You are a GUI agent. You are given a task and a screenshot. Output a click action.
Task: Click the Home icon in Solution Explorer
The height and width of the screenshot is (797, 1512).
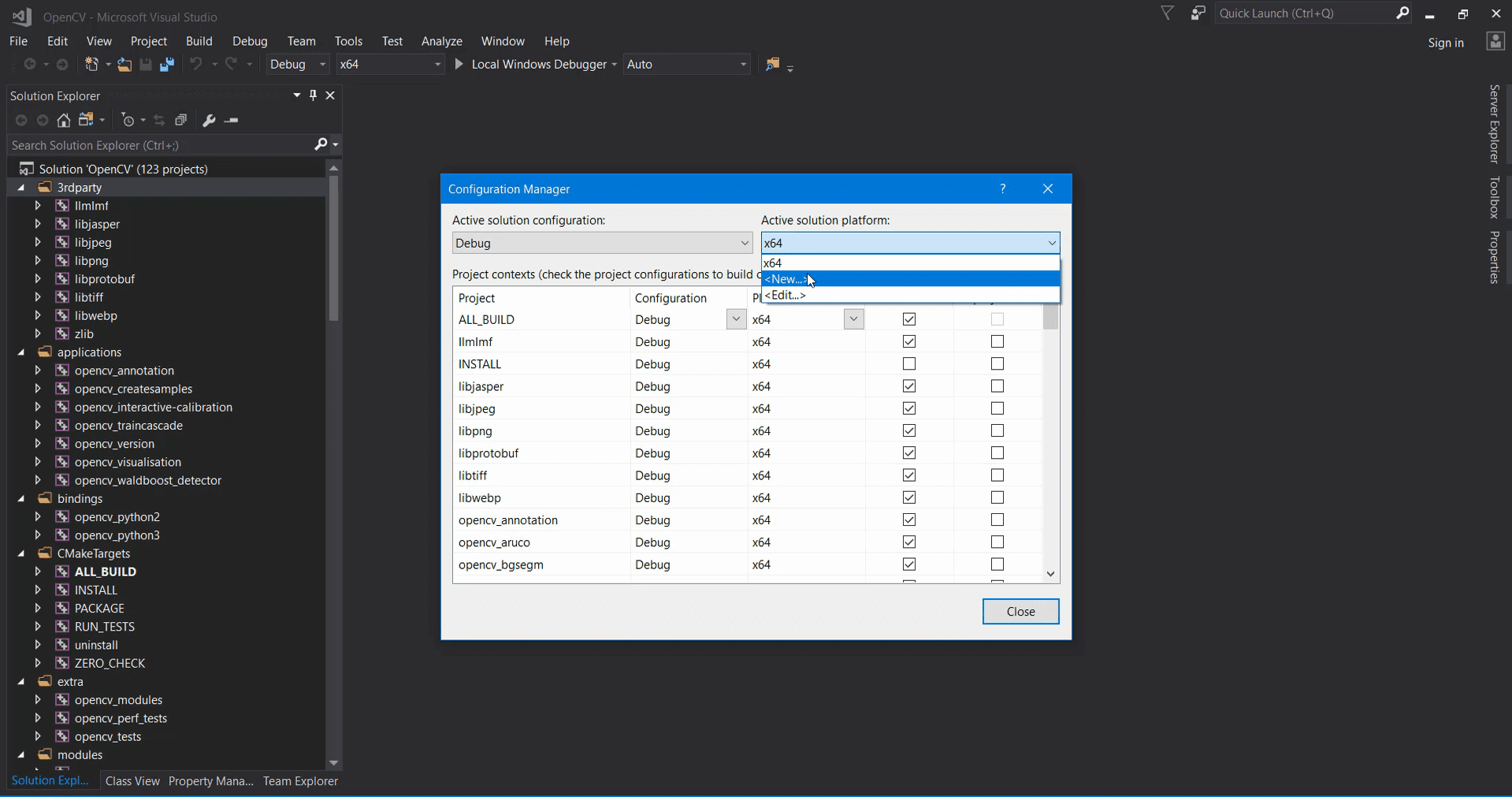click(x=64, y=120)
